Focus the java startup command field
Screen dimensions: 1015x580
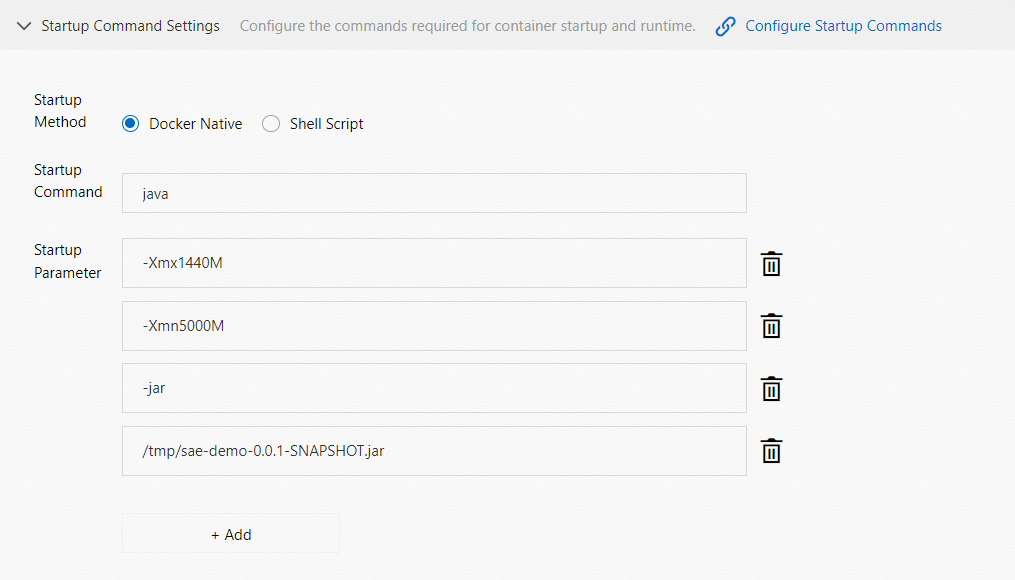coord(434,193)
